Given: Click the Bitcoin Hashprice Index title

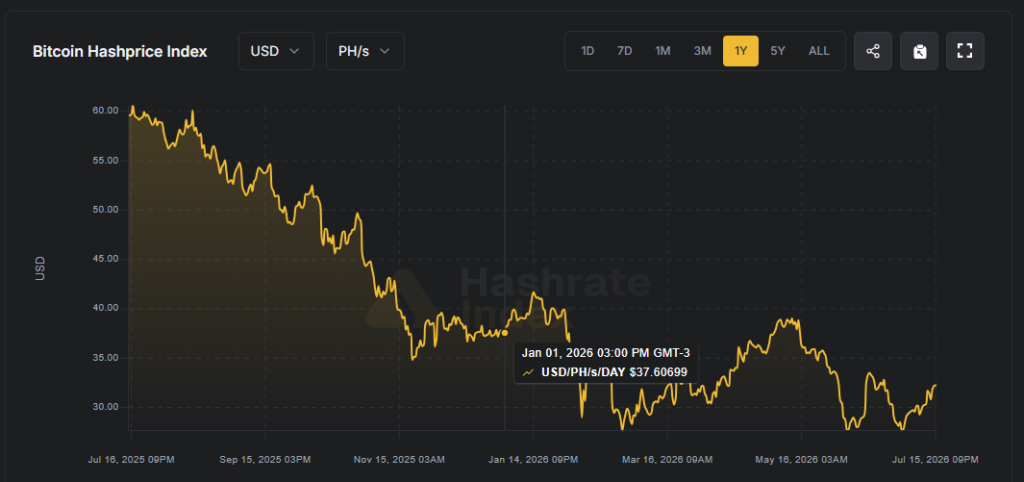Looking at the screenshot, I should coord(120,52).
